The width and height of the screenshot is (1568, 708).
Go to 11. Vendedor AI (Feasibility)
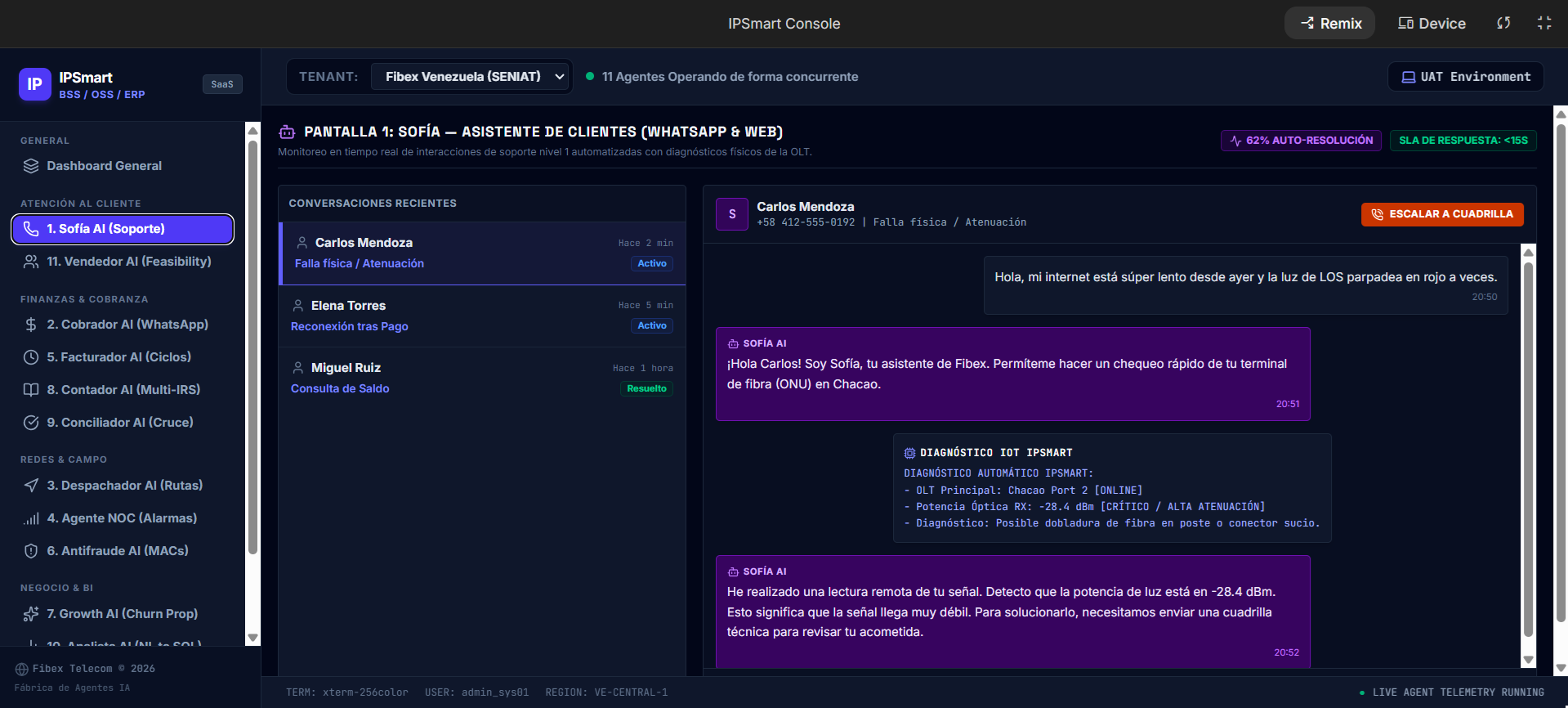point(123,262)
